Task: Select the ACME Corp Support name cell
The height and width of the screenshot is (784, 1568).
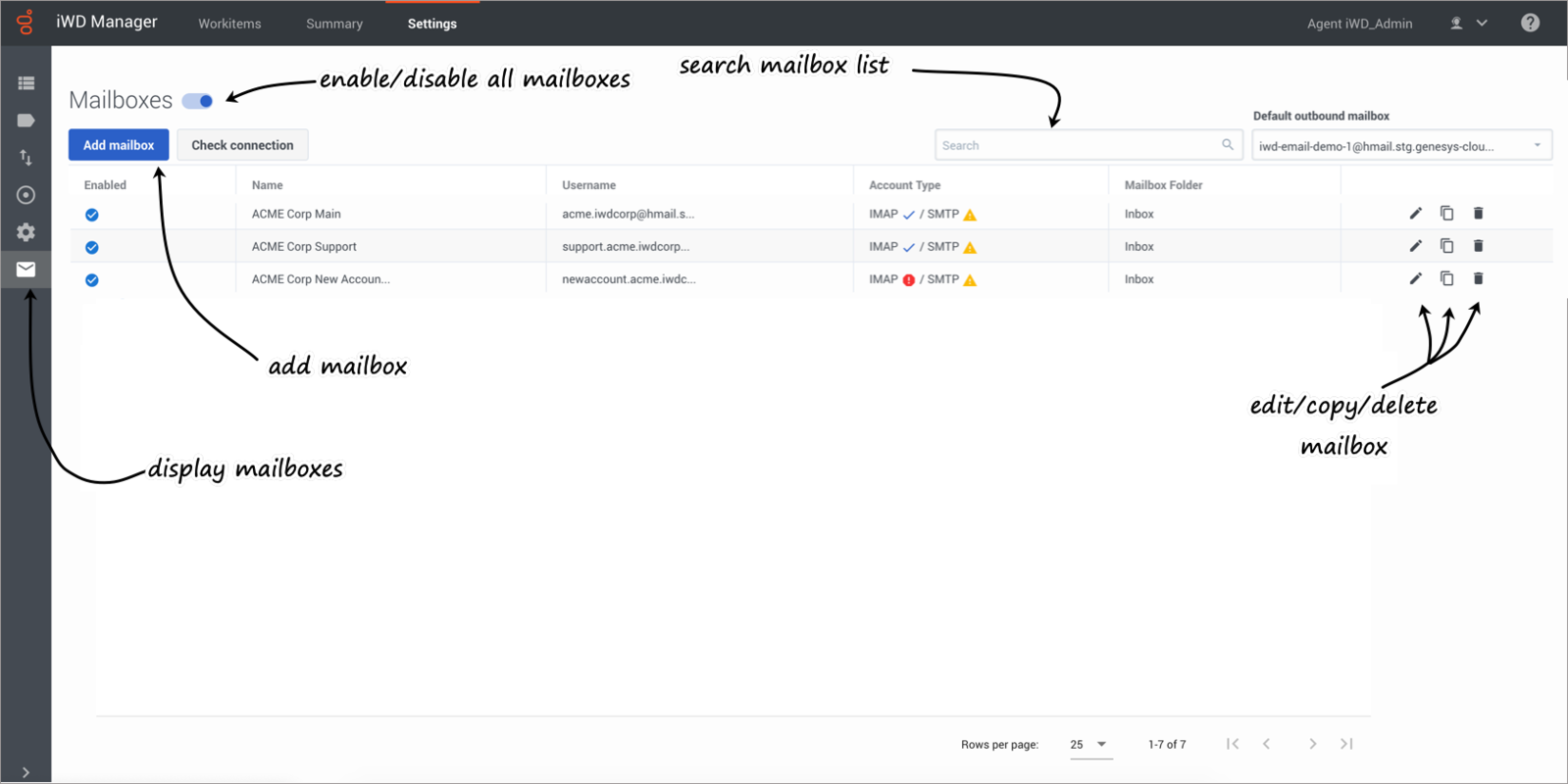Action: (304, 247)
